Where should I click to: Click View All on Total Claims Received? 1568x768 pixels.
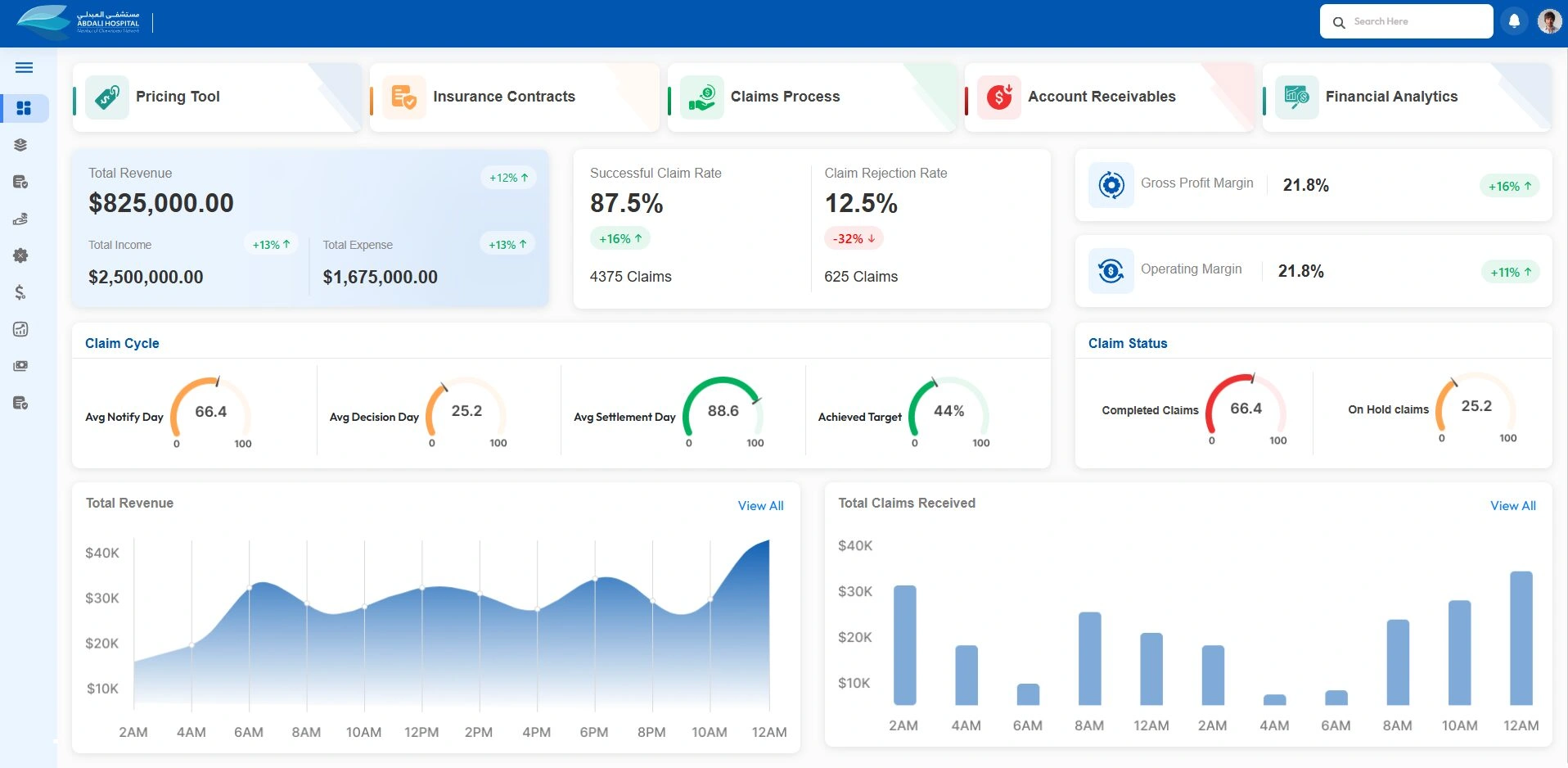pyautogui.click(x=1512, y=506)
